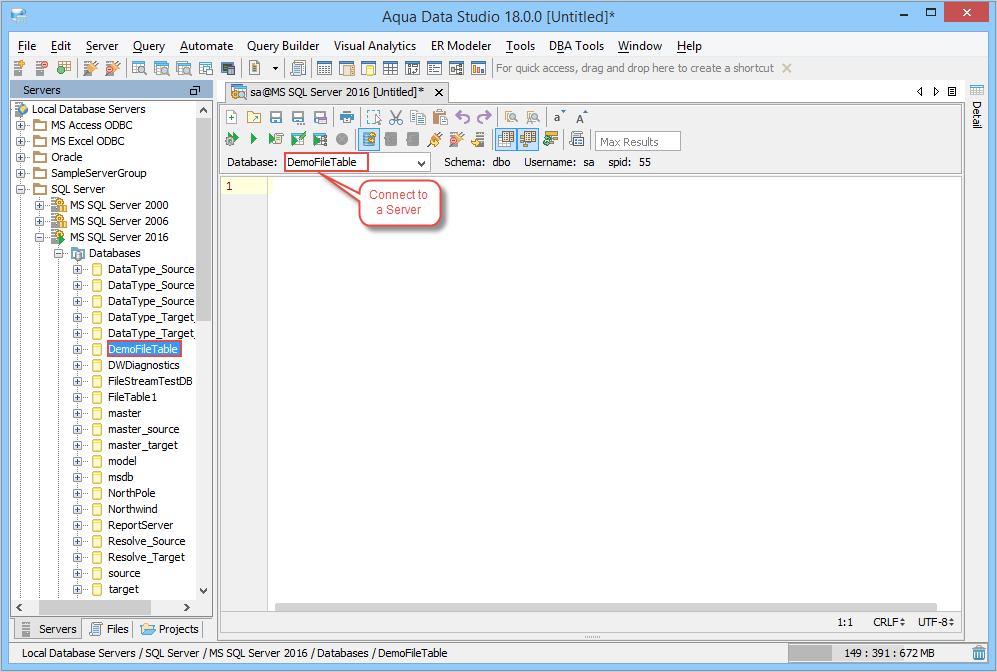Click the servers tree vertical scrollbar
The image size is (997, 672).
(x=203, y=218)
